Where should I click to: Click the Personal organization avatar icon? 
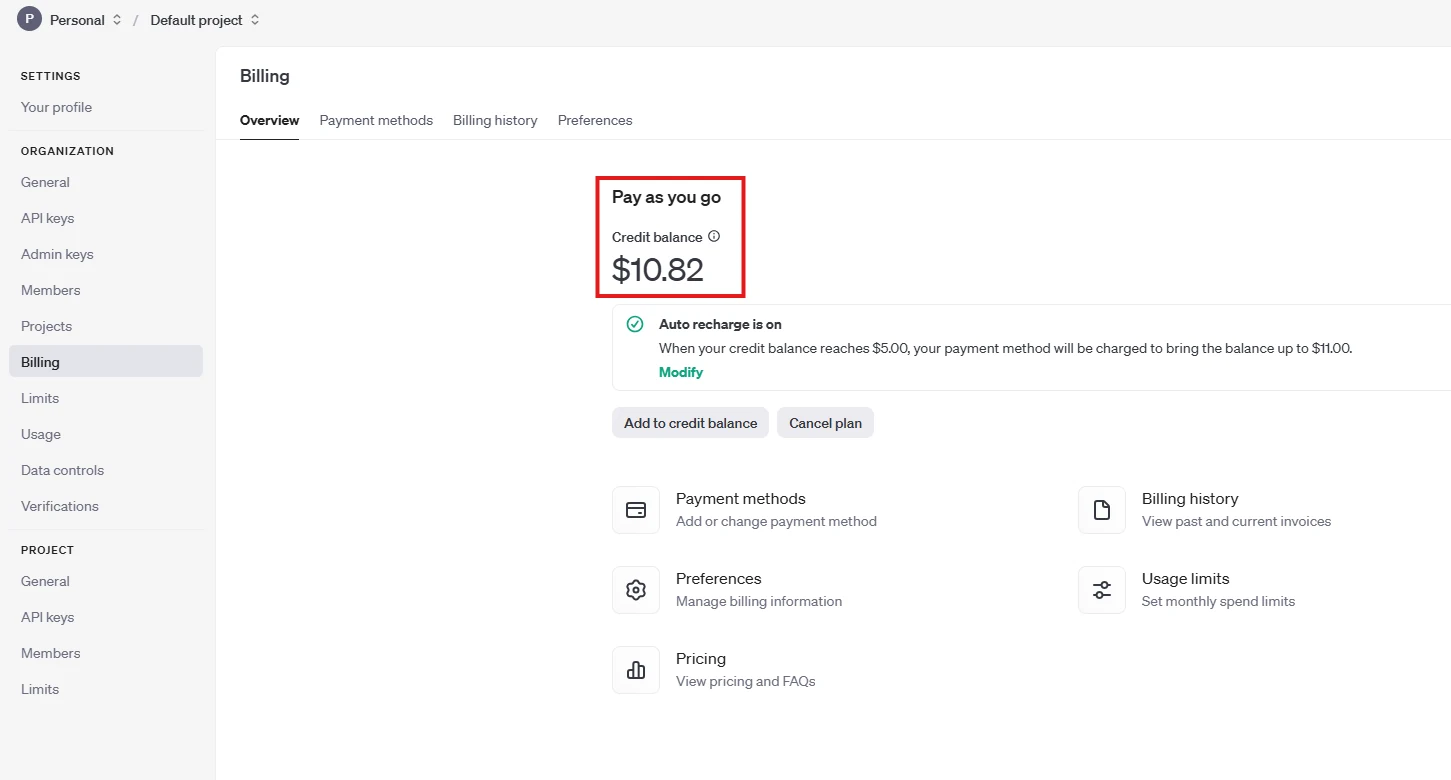(29, 19)
